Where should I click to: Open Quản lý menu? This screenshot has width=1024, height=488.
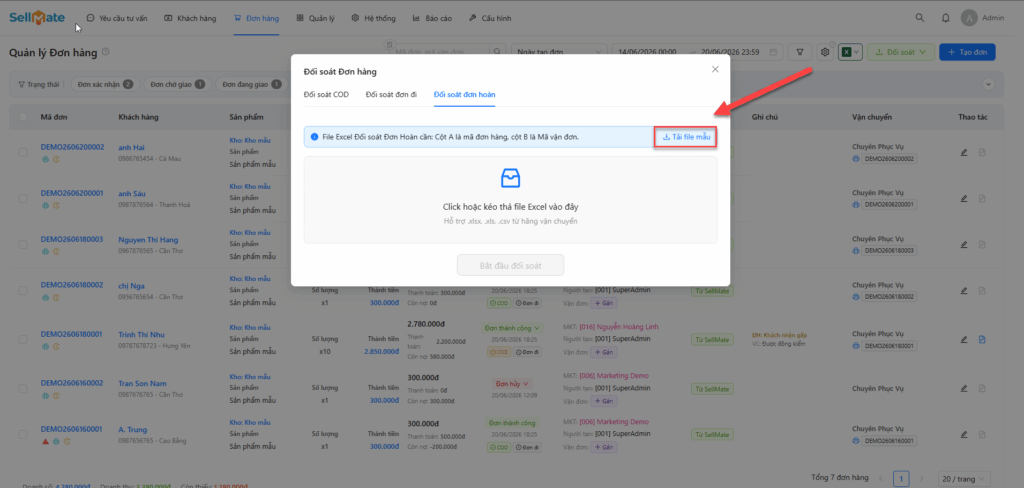(315, 18)
